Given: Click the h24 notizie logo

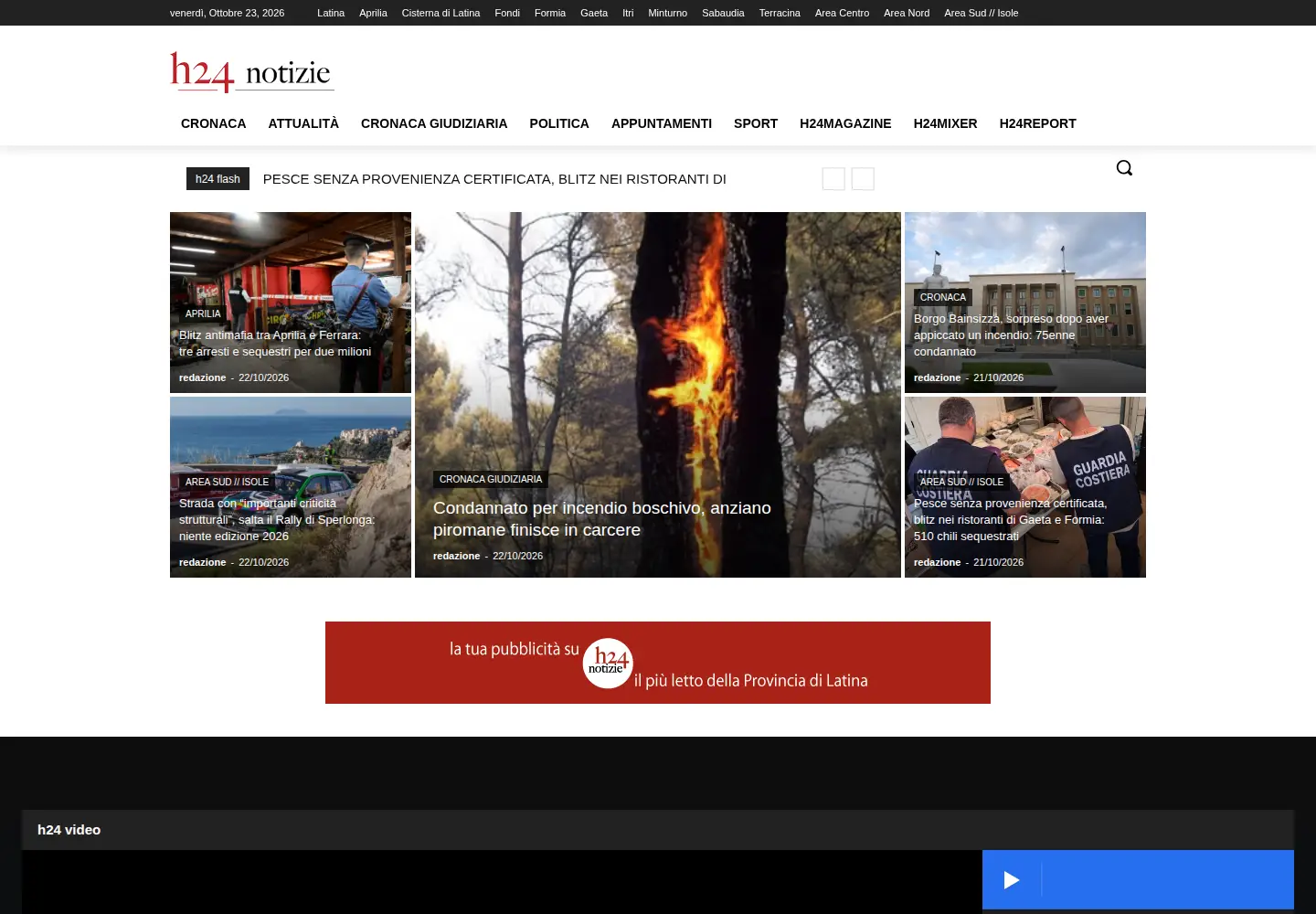Looking at the screenshot, I should pyautogui.click(x=252, y=72).
